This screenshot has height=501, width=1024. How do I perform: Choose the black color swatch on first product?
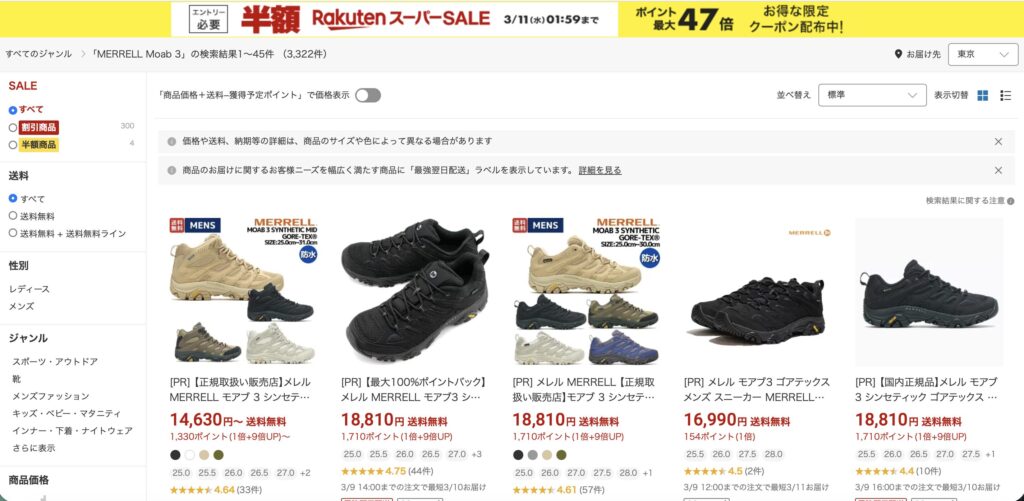tap(175, 455)
